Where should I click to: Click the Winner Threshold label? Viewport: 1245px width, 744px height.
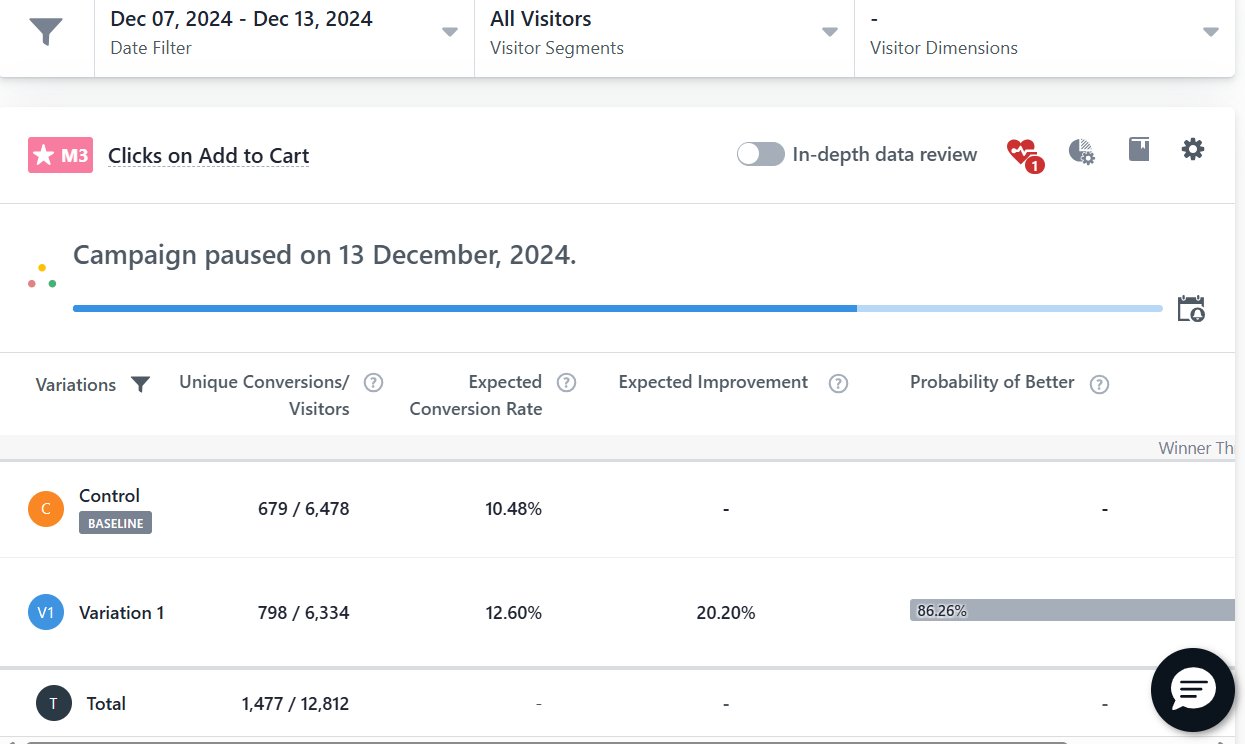click(x=1196, y=448)
